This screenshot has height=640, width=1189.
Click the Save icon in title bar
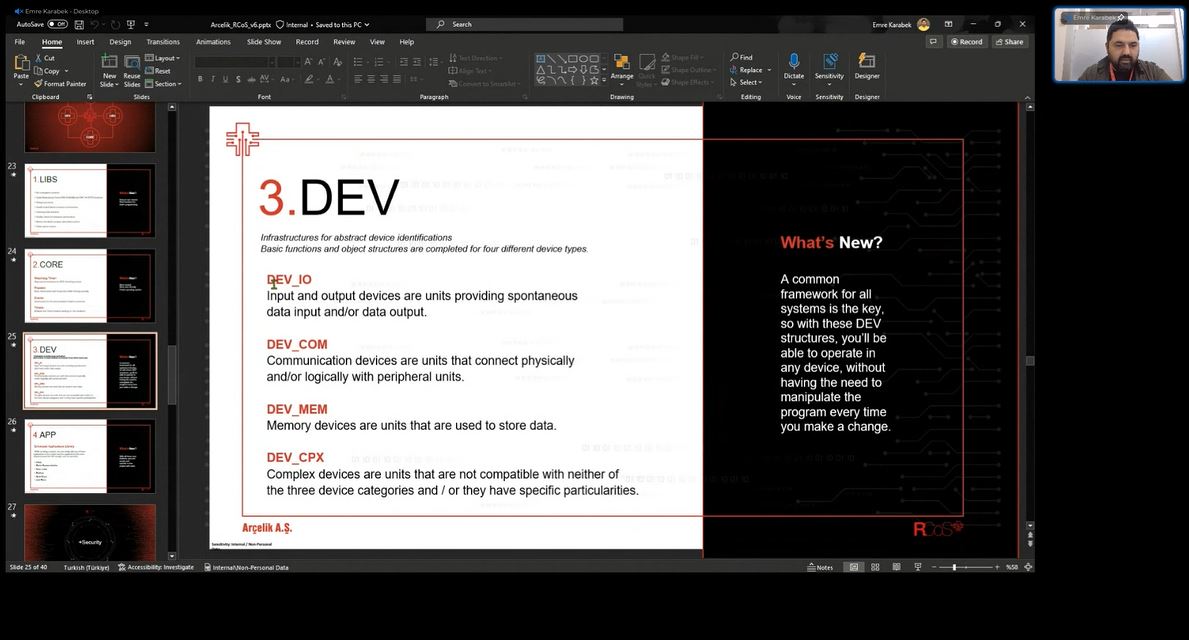(79, 24)
